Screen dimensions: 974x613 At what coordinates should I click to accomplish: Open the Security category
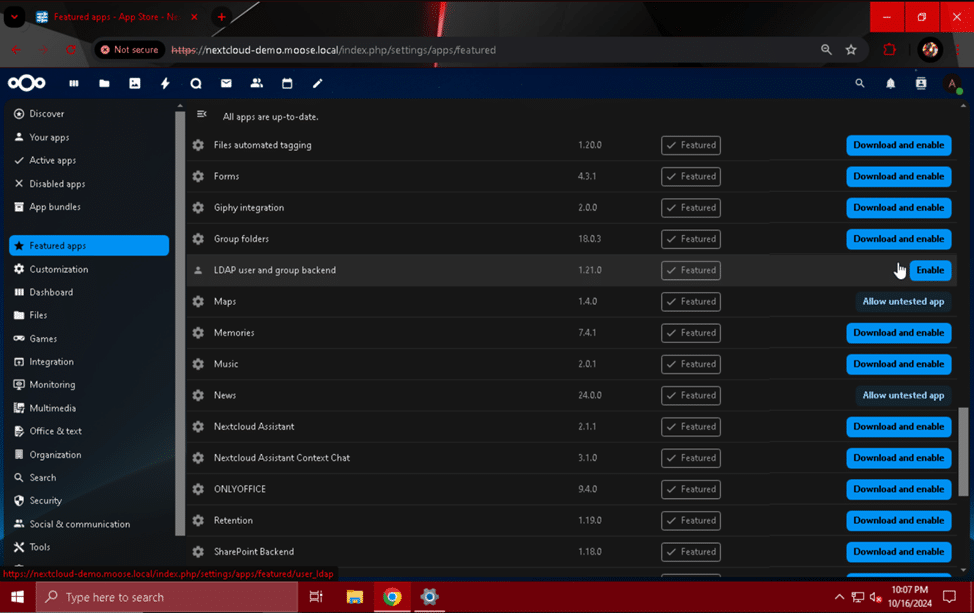tap(89, 501)
